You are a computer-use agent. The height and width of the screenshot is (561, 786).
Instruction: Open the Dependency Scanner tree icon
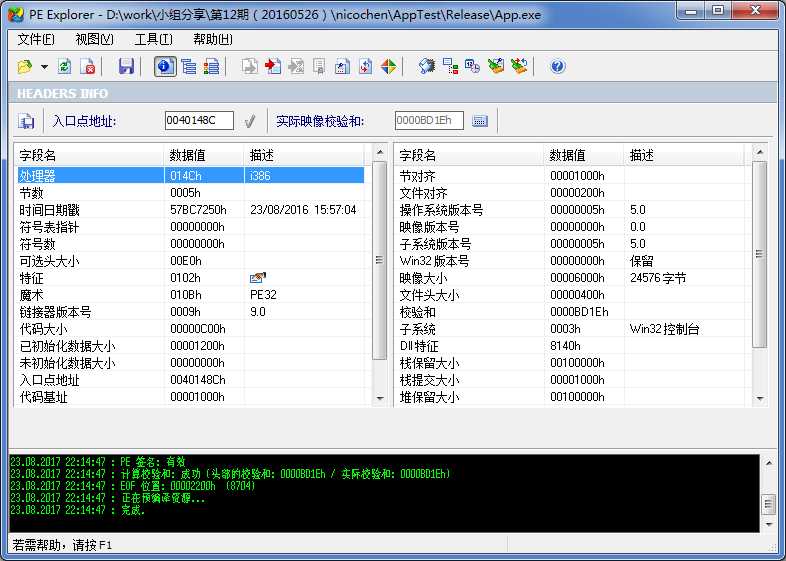[x=450, y=66]
